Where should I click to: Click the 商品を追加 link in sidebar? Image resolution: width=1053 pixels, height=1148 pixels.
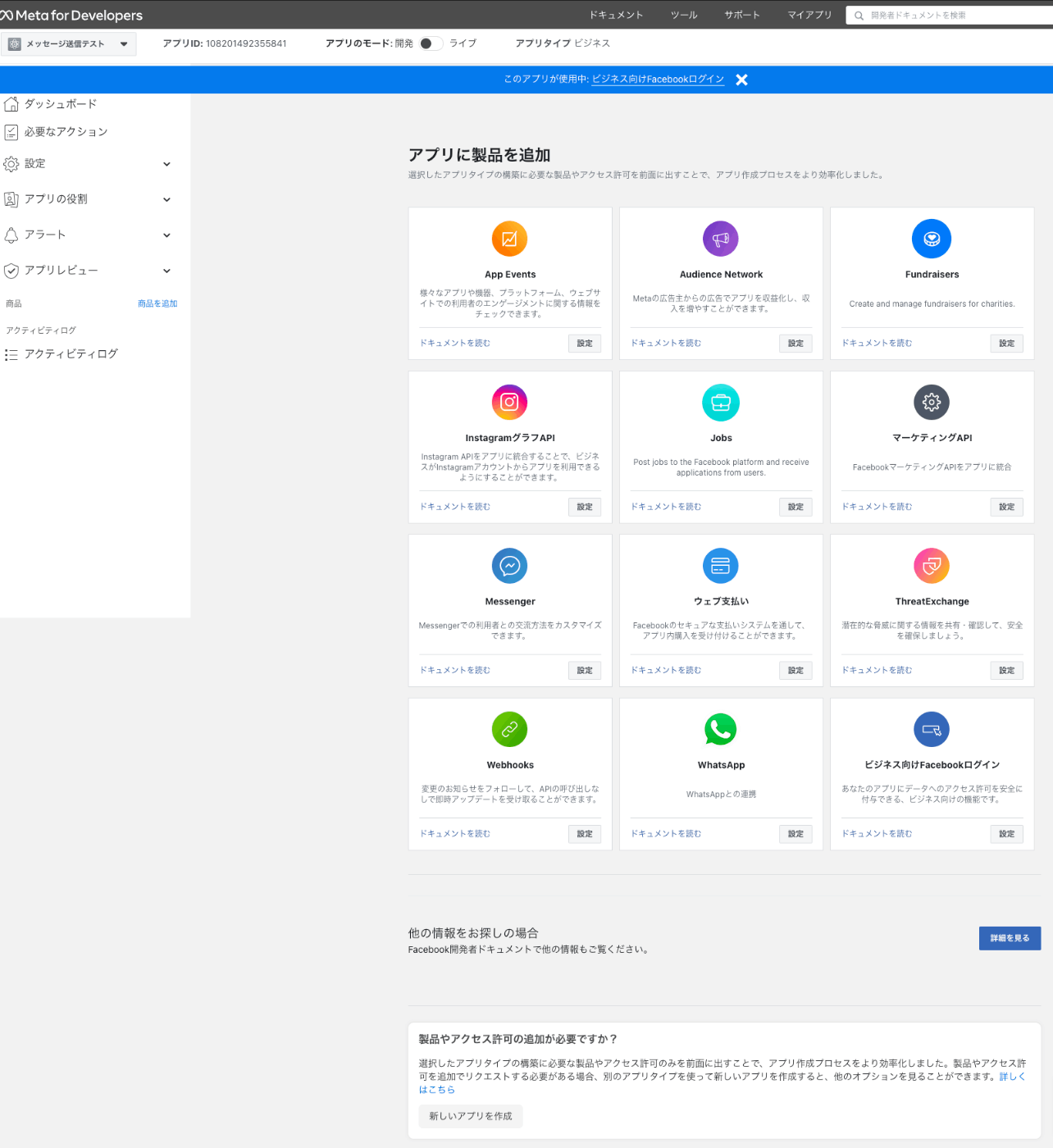157,303
